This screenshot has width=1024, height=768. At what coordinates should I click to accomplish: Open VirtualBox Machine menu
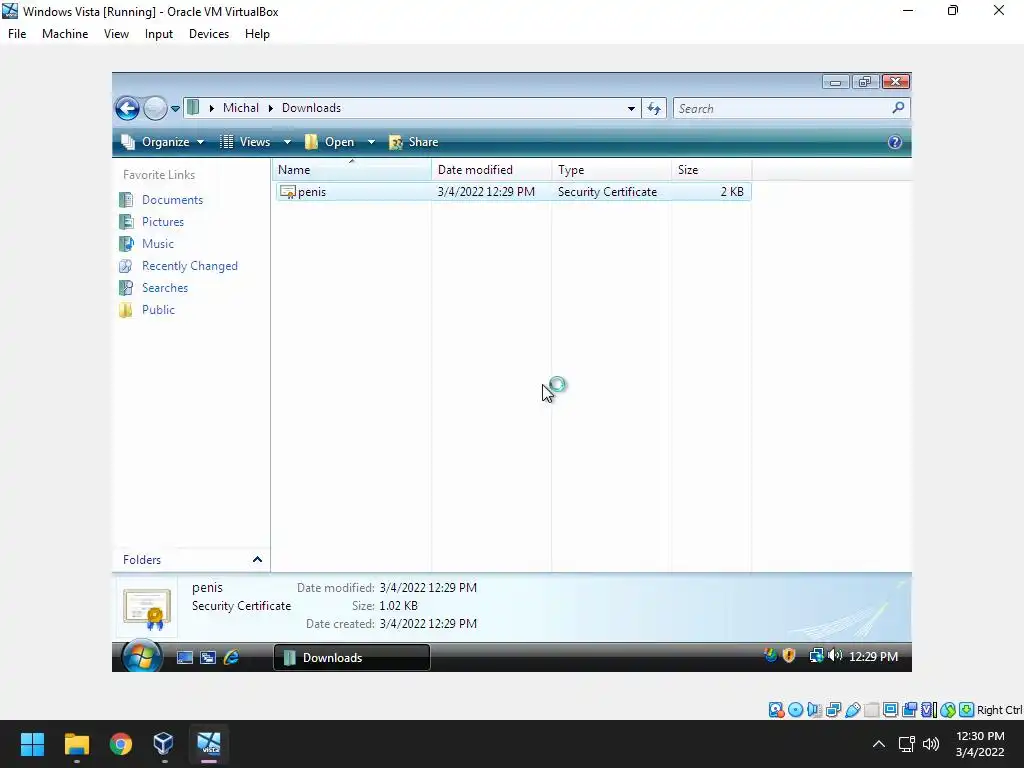pyautogui.click(x=65, y=34)
